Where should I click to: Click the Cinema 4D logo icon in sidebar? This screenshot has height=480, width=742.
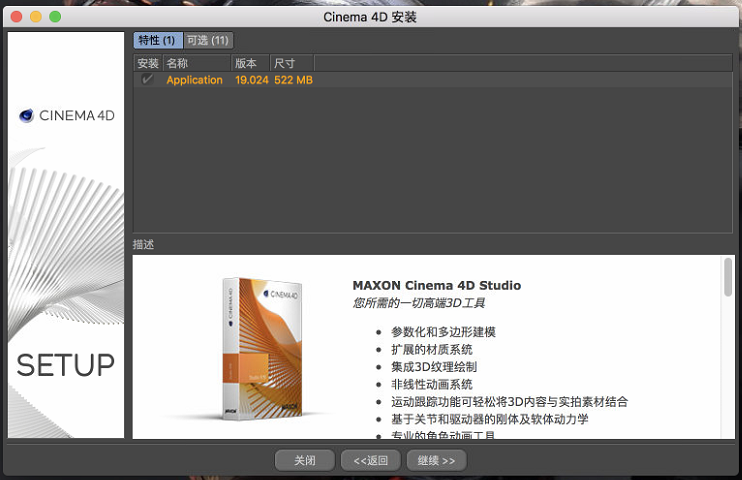[x=26, y=115]
